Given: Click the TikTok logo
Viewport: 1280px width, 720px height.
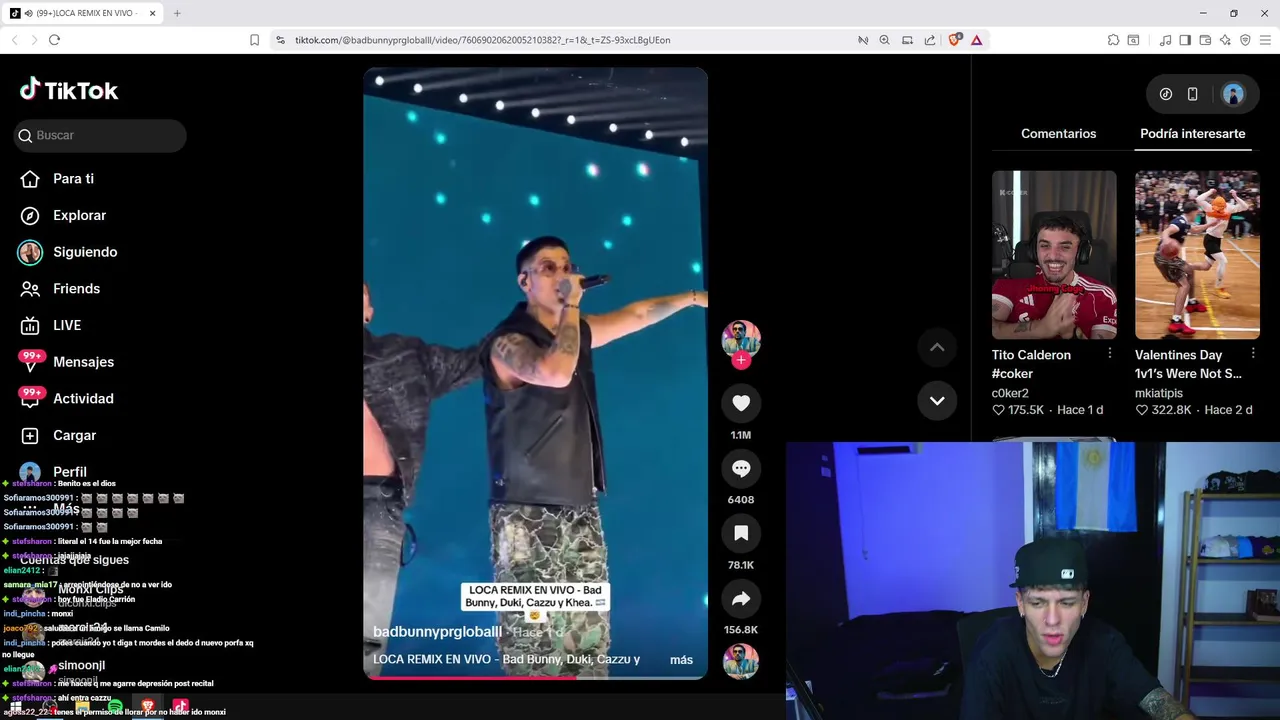Looking at the screenshot, I should (x=69, y=90).
